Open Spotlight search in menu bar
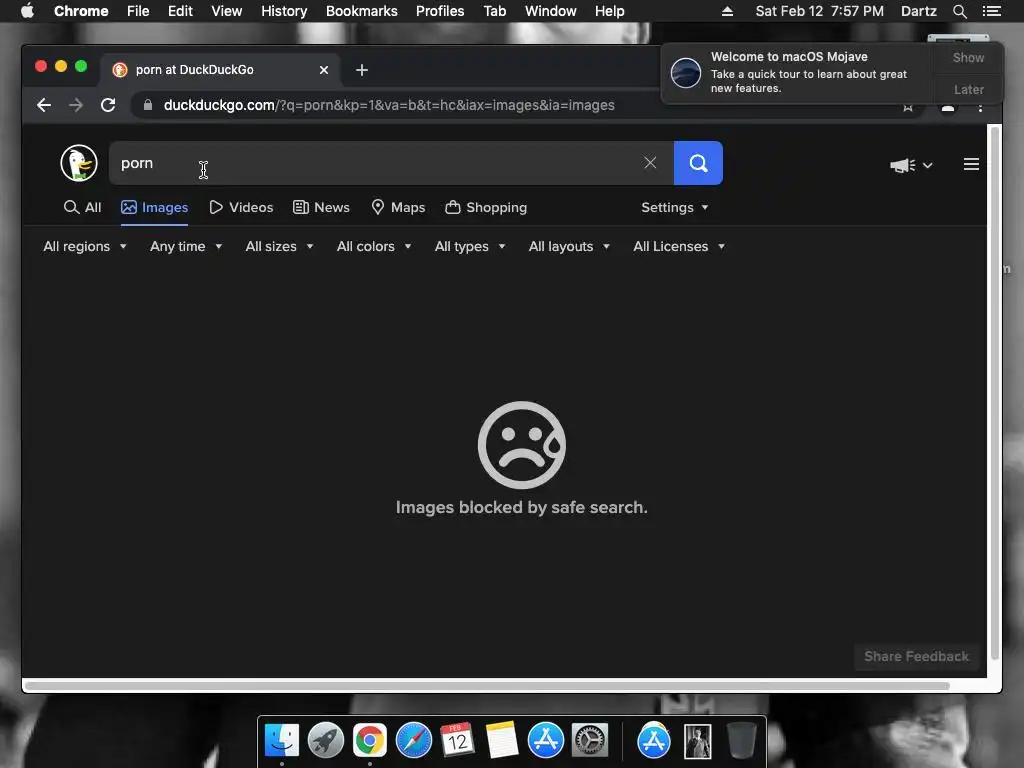1024x768 pixels. pos(959,11)
